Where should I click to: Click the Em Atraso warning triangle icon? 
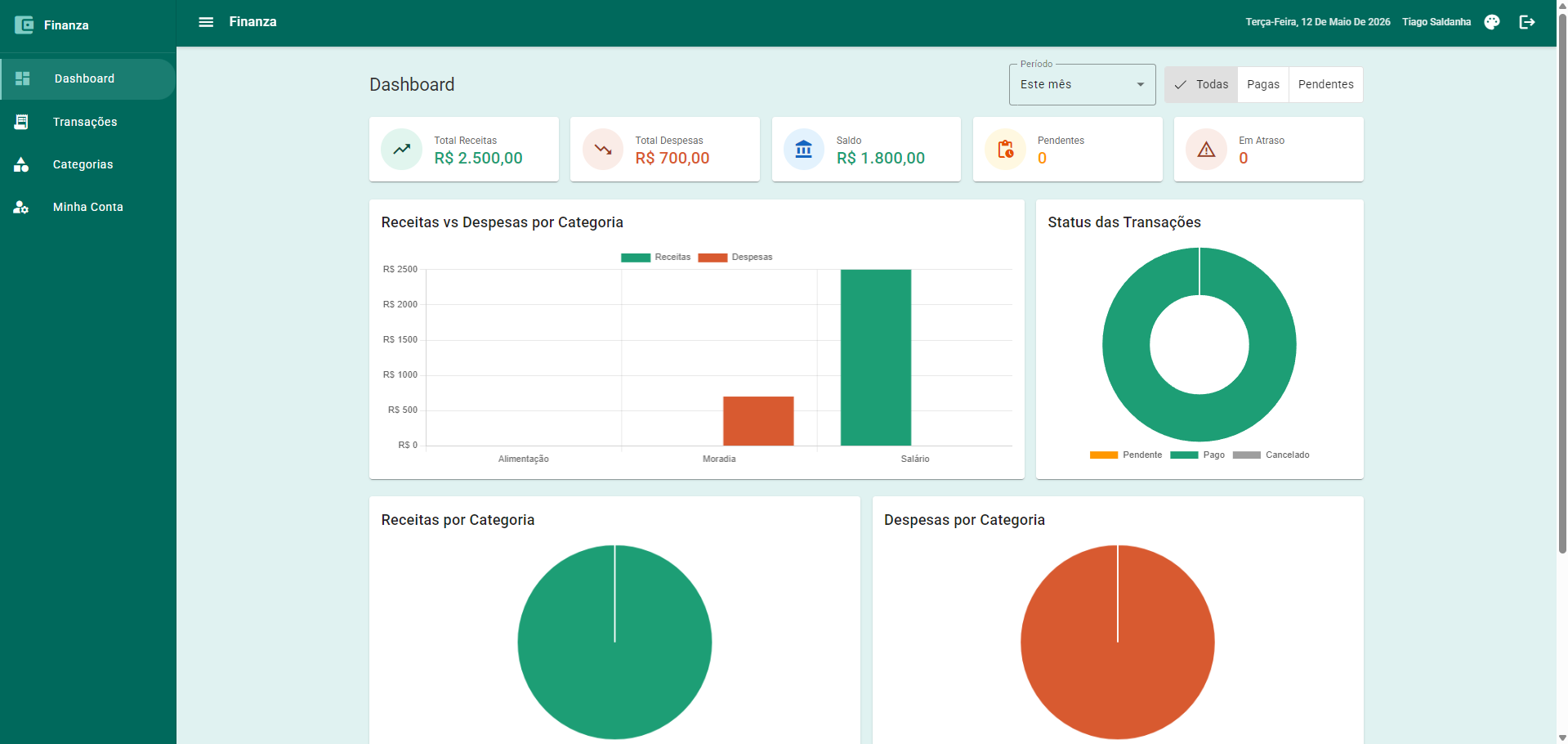pos(1206,150)
